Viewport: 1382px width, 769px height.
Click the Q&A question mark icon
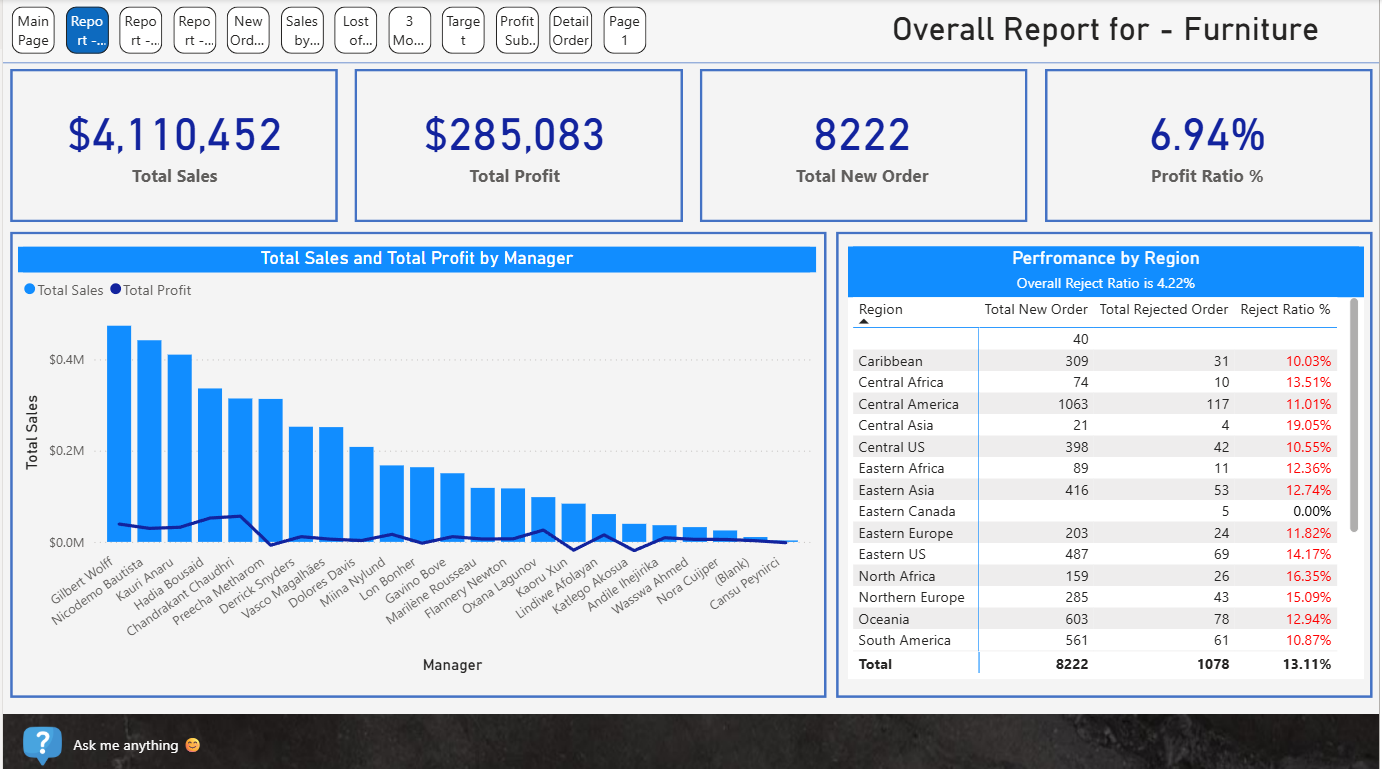(42, 744)
